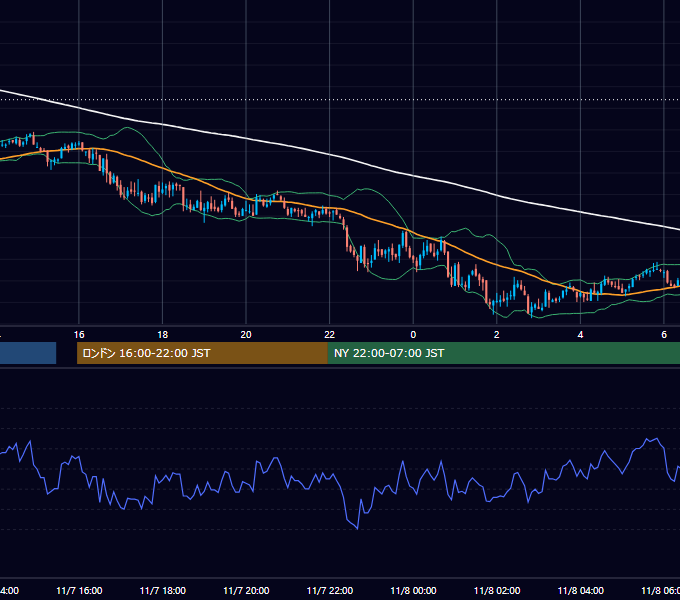The width and height of the screenshot is (680, 600).
Task: Click hour label 22 on price chart axis
Action: coord(330,335)
